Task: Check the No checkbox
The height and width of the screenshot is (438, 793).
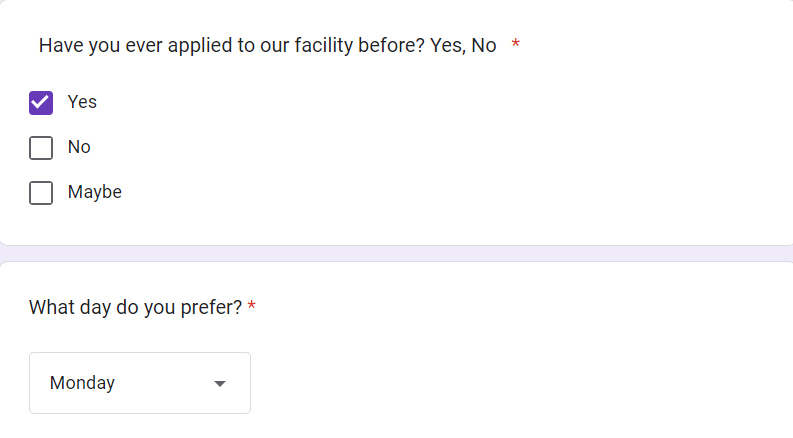Action: tap(41, 148)
